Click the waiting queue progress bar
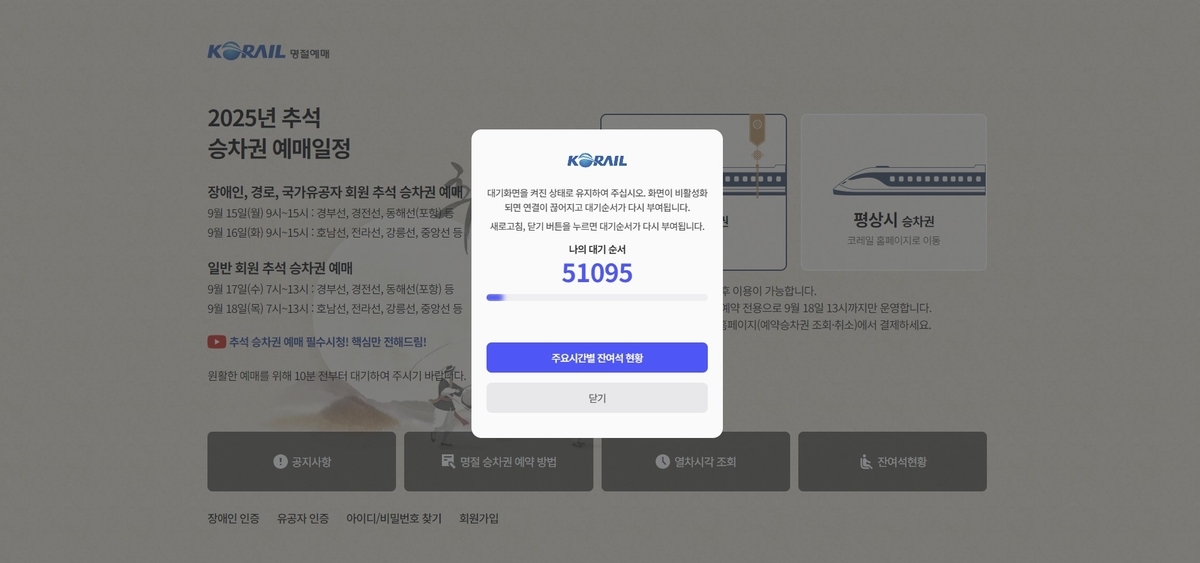 [597, 297]
